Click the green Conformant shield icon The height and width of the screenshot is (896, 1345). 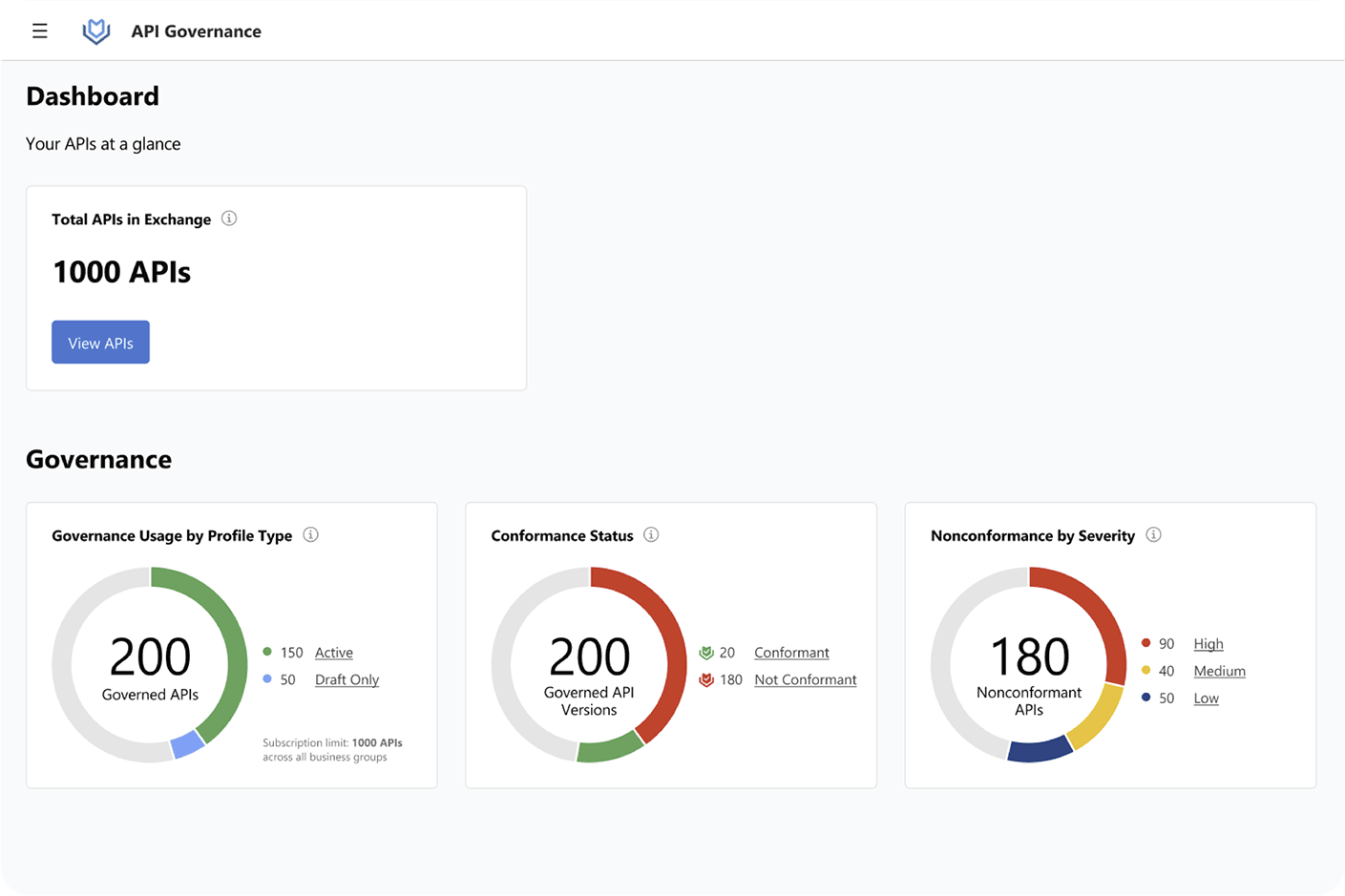(706, 653)
